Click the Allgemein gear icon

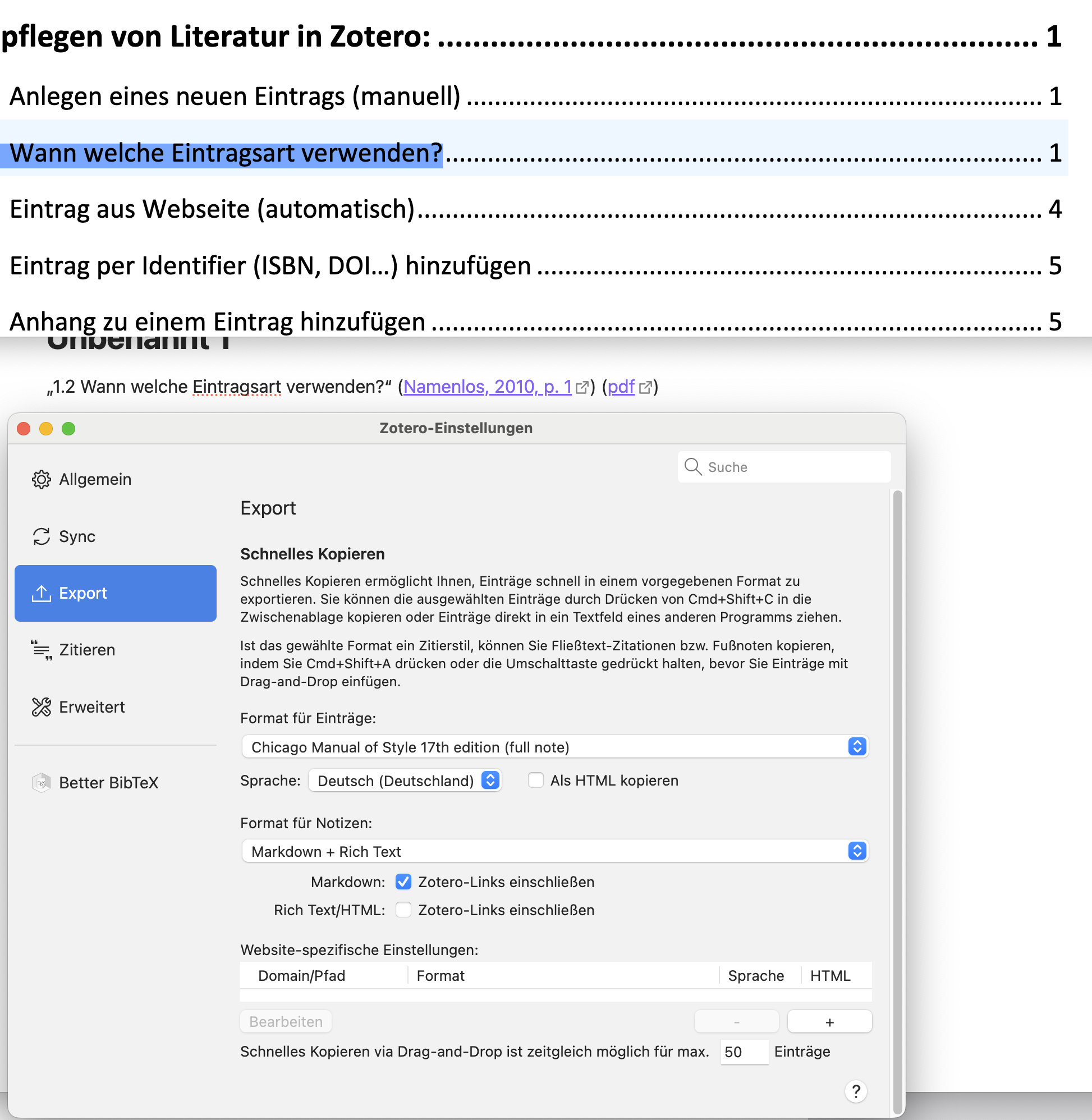coord(41,479)
